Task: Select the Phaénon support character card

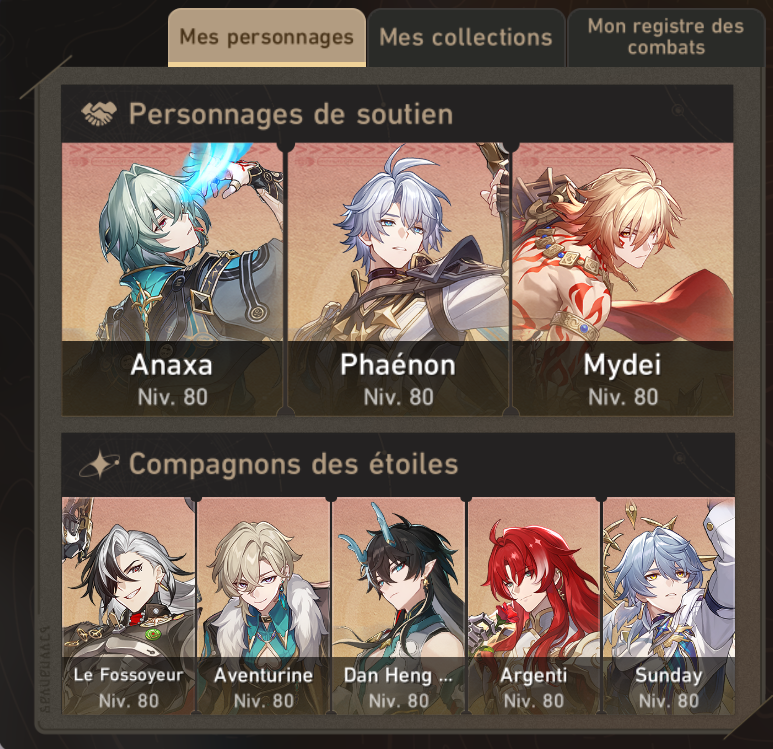Action: click(398, 279)
